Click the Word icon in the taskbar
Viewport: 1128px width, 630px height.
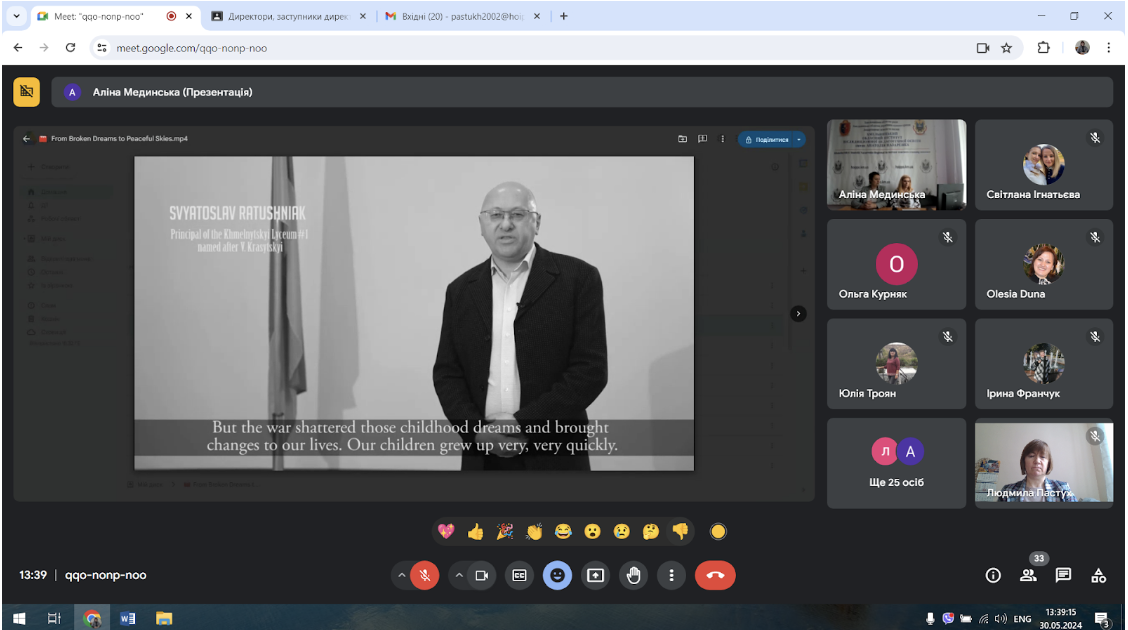tap(128, 618)
